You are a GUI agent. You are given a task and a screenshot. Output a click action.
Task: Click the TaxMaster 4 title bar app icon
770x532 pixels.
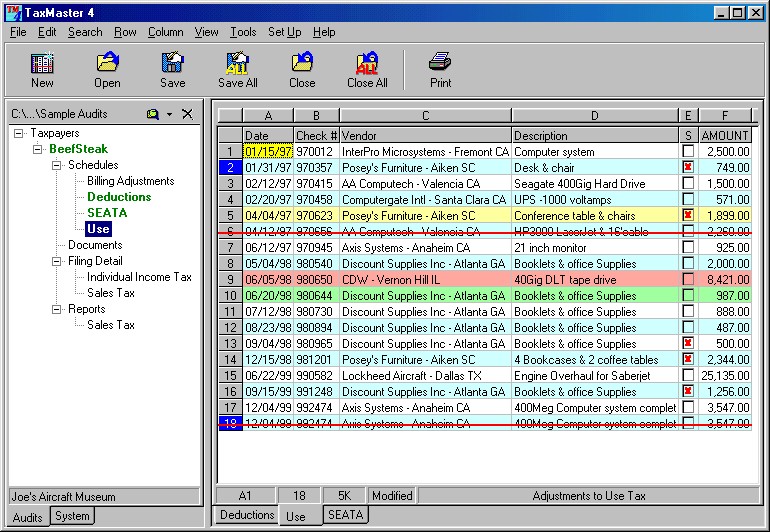coord(13,12)
